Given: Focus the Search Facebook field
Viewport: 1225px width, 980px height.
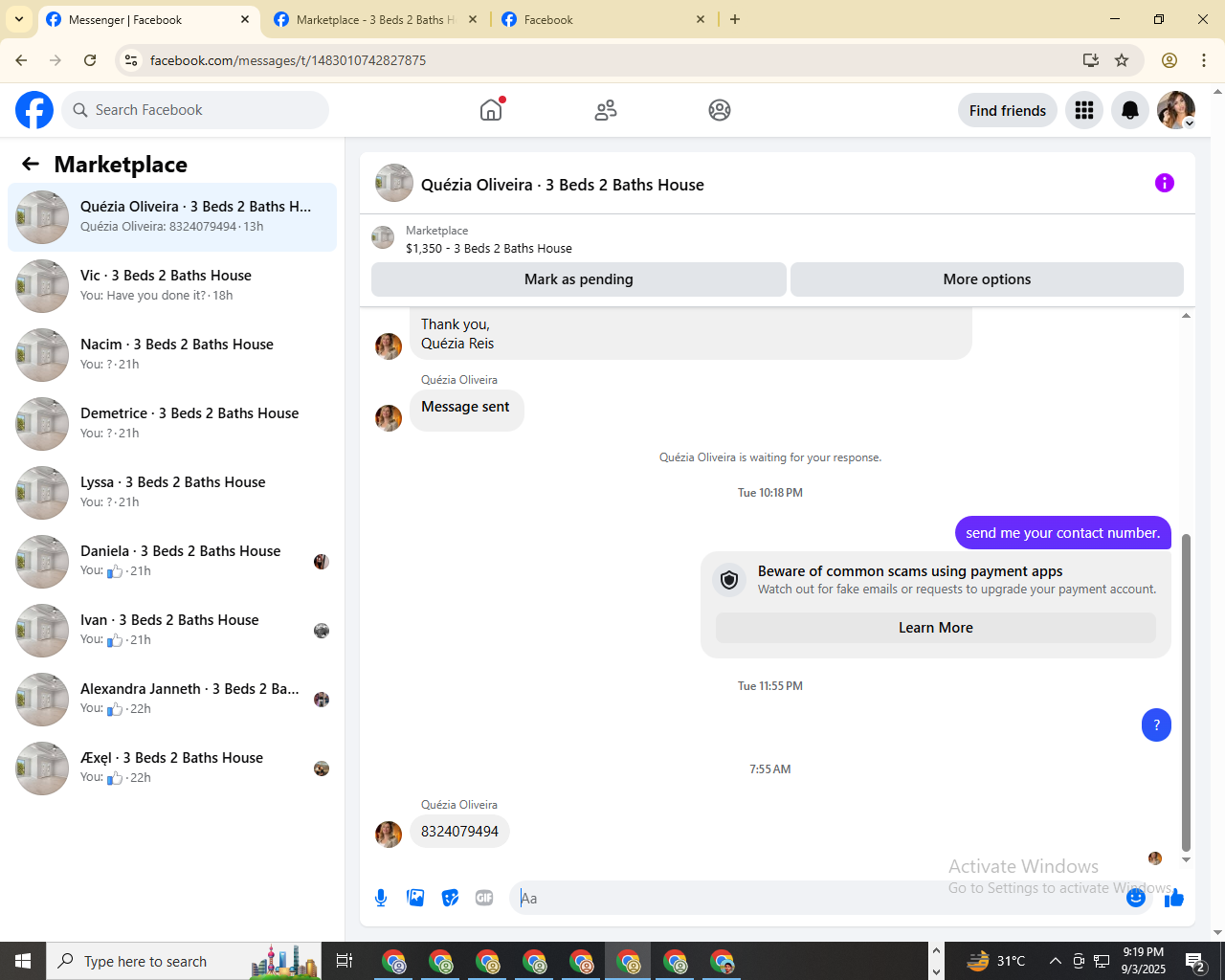Looking at the screenshot, I should 195,110.
